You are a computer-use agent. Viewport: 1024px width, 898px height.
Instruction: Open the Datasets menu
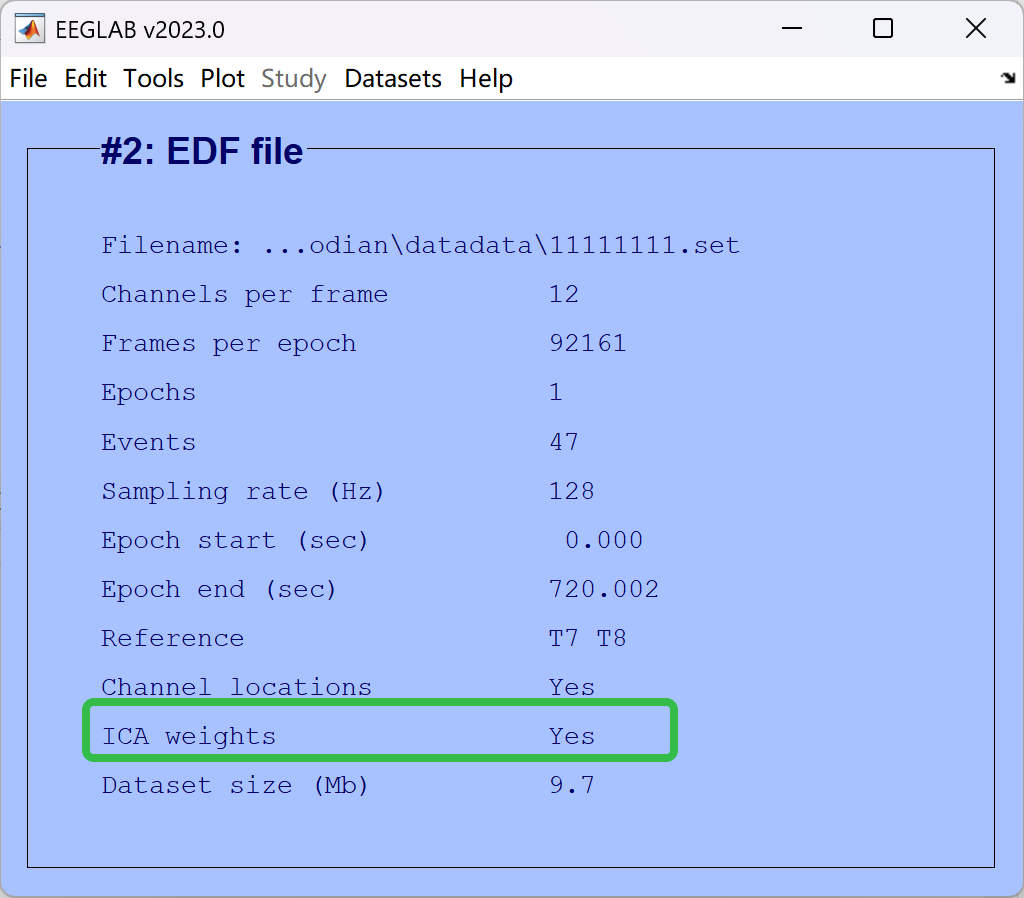[393, 78]
